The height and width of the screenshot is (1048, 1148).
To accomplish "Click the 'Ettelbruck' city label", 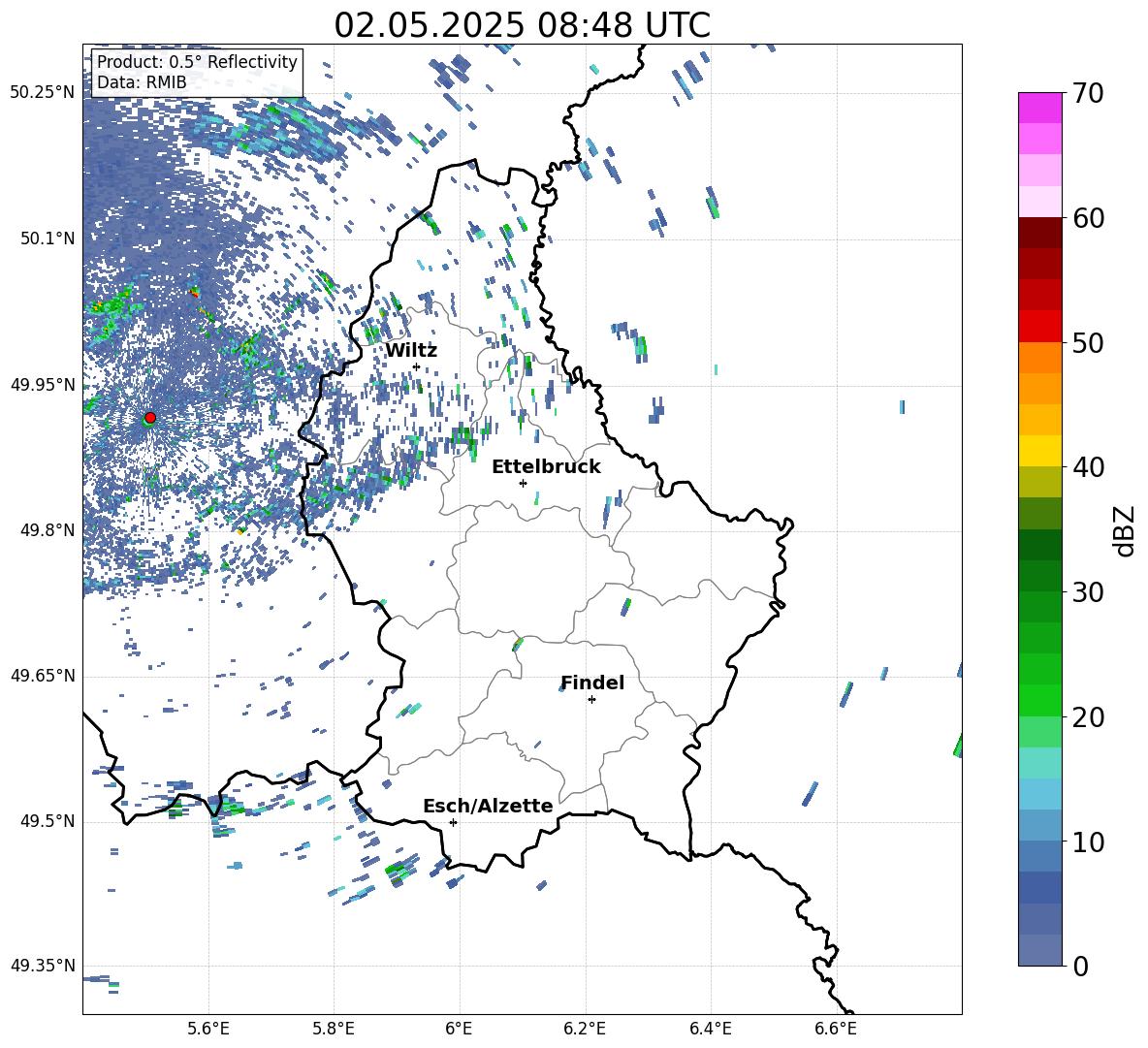I will click(x=546, y=466).
